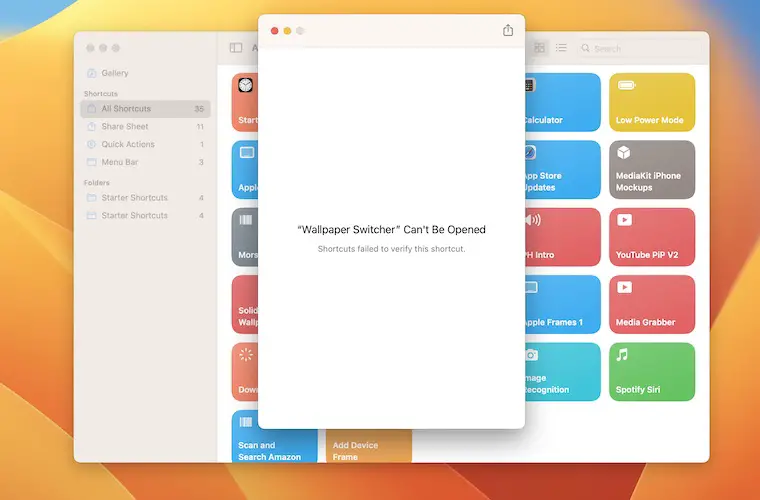Switch to list view
The image size is (760, 500).
[561, 48]
